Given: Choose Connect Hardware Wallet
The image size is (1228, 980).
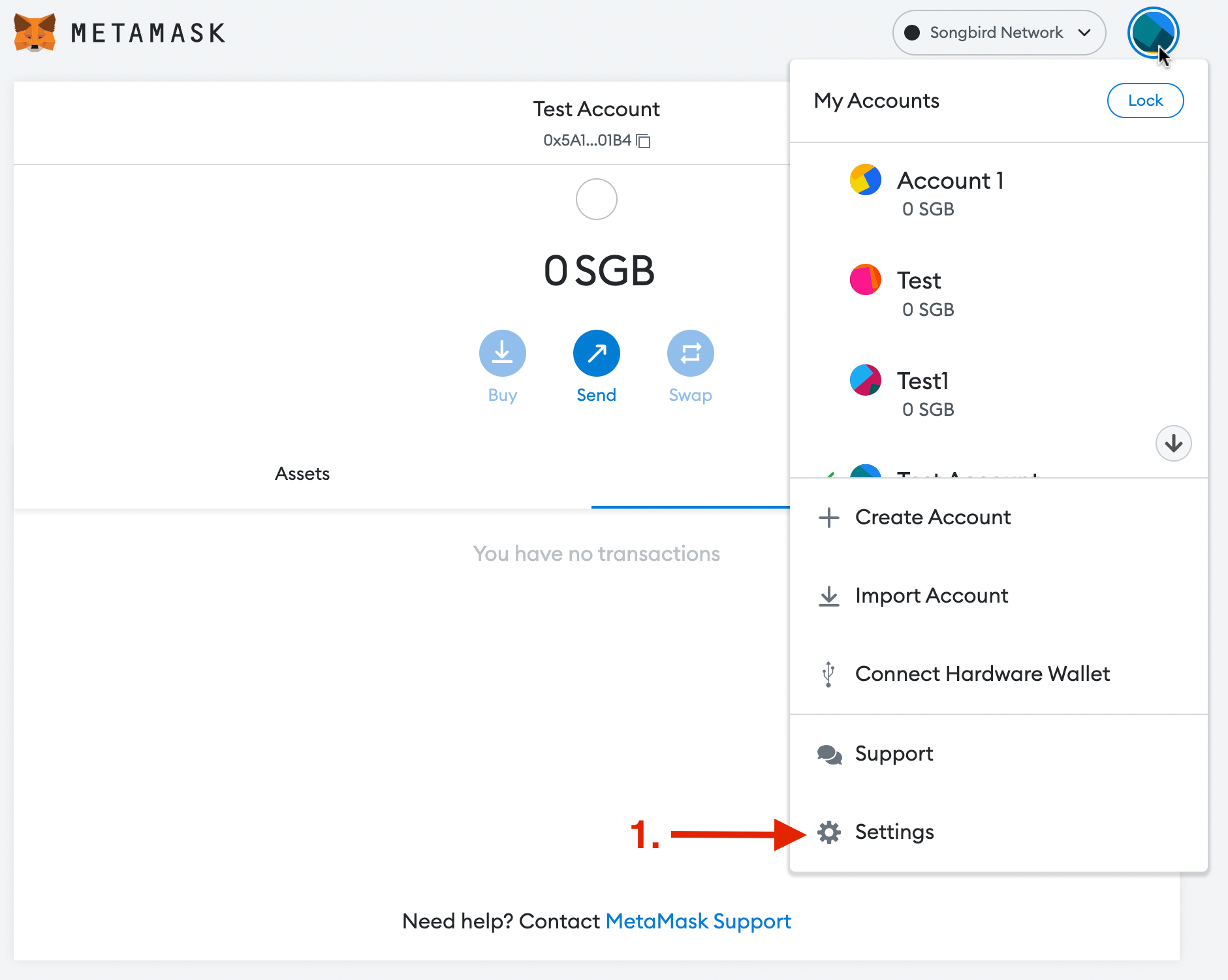Looking at the screenshot, I should click(999, 674).
